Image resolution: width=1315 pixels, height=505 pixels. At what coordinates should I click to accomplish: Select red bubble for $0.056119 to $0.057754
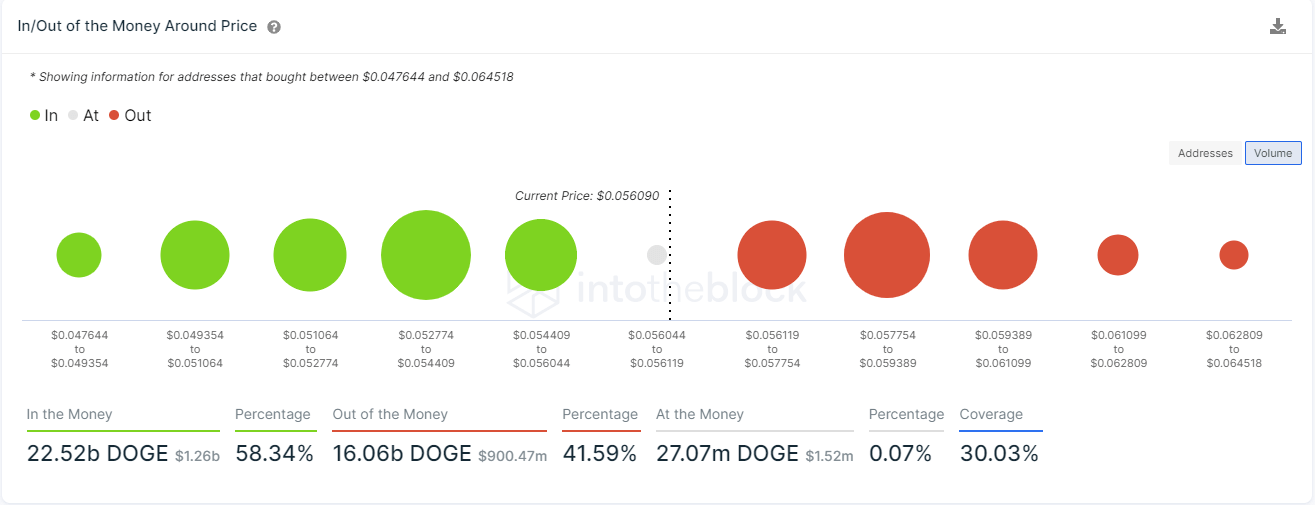(772, 255)
